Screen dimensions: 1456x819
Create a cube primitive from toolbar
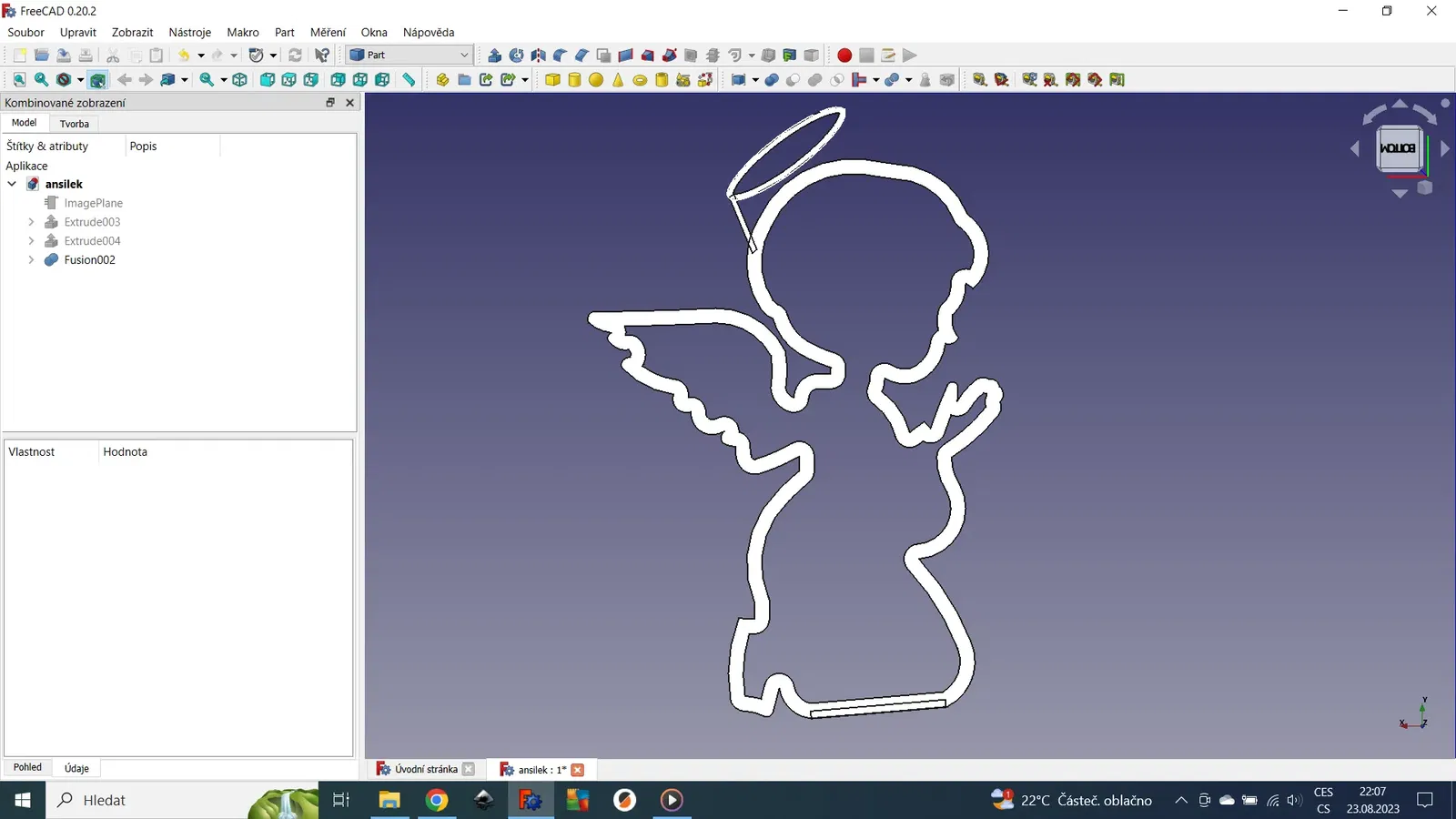click(552, 80)
